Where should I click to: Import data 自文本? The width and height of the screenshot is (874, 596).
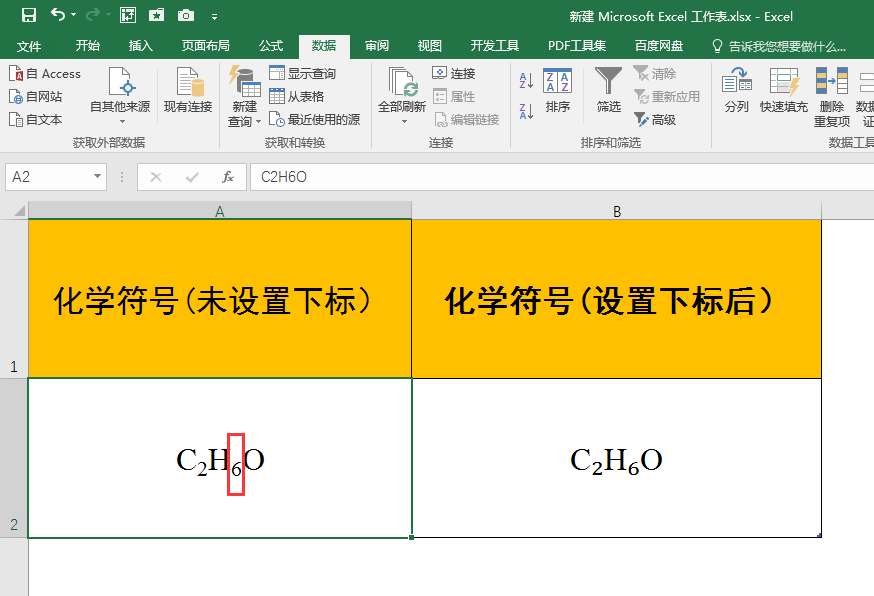coord(36,119)
